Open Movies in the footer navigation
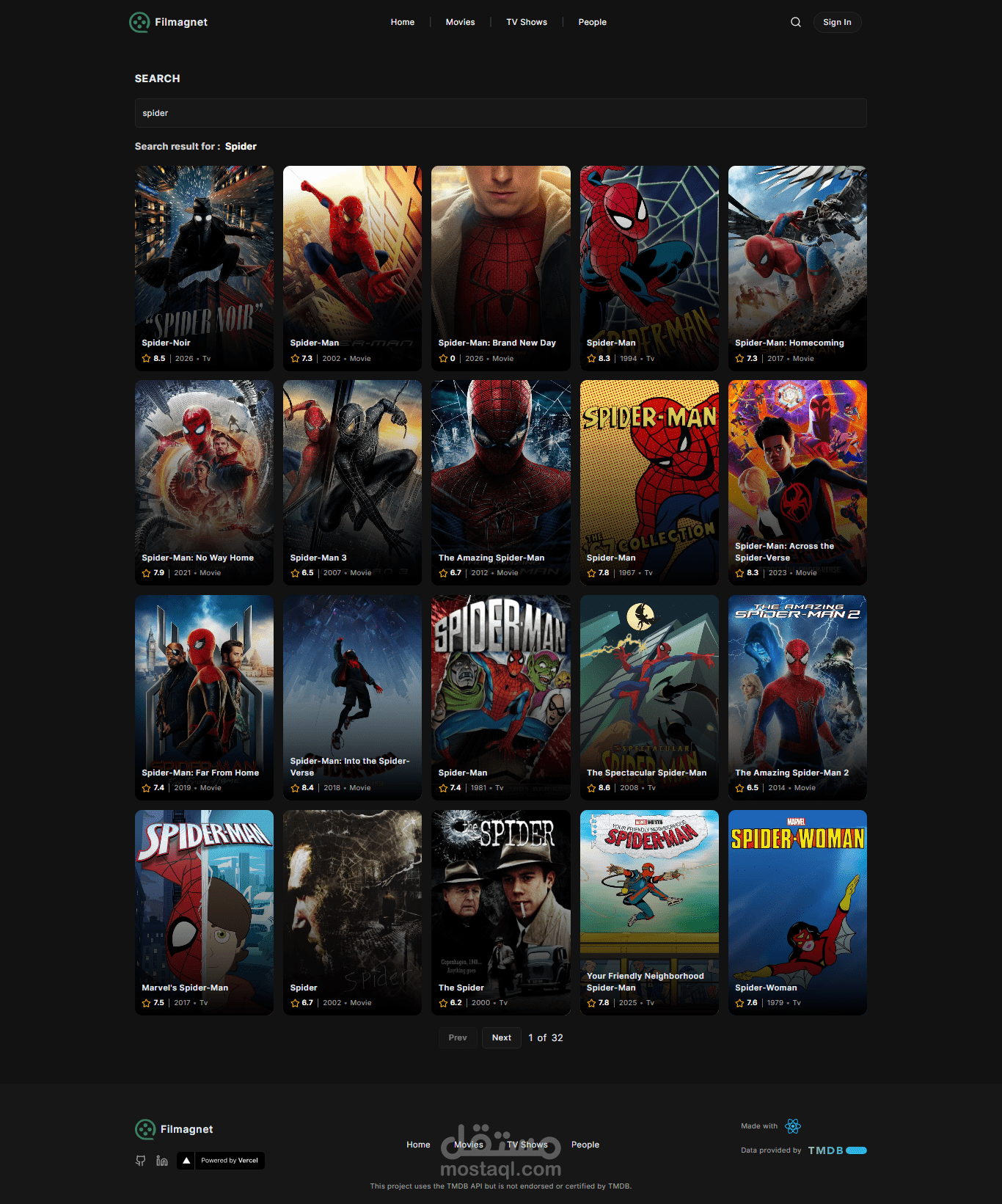This screenshot has width=1002, height=1204. (x=469, y=1145)
